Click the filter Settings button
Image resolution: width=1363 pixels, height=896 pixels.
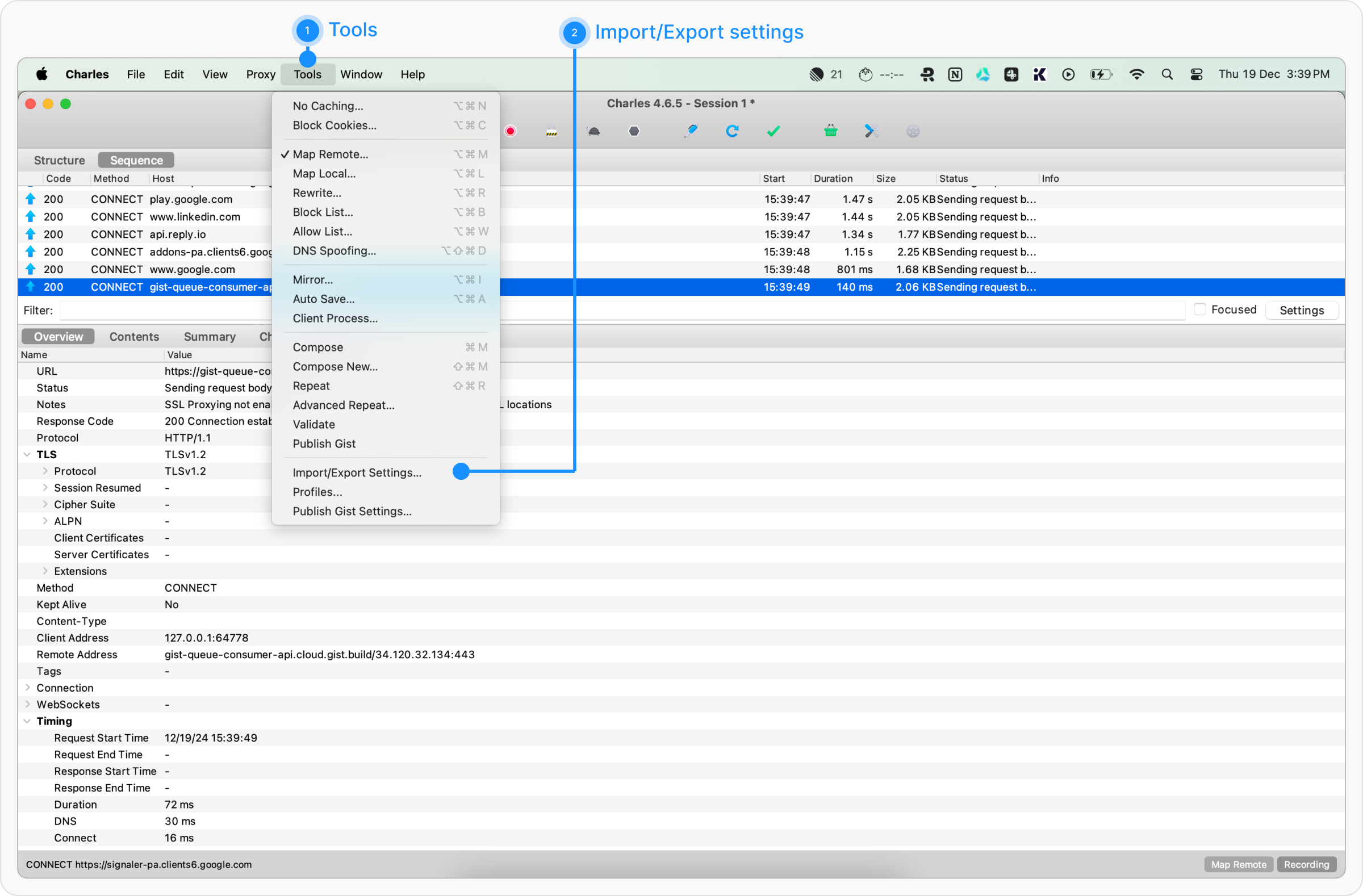click(1301, 311)
